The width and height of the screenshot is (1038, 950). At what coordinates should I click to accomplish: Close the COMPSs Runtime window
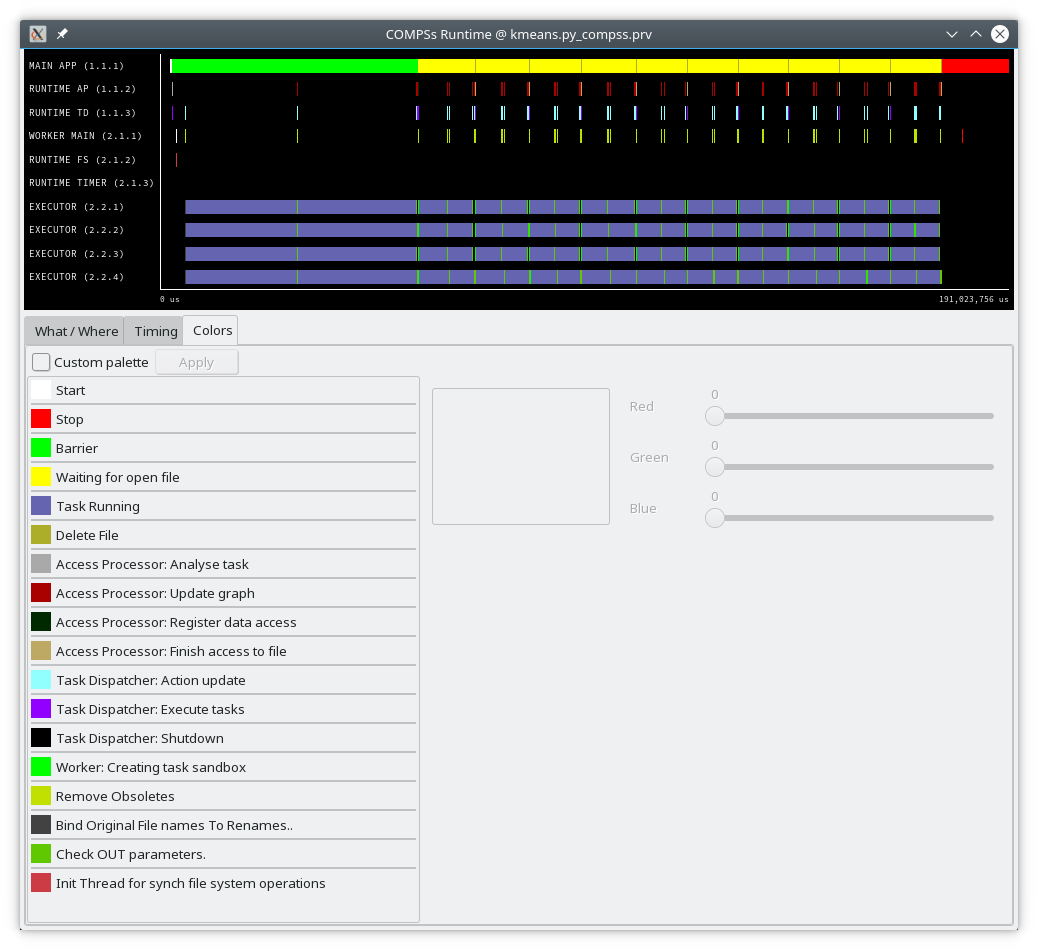pos(1000,34)
